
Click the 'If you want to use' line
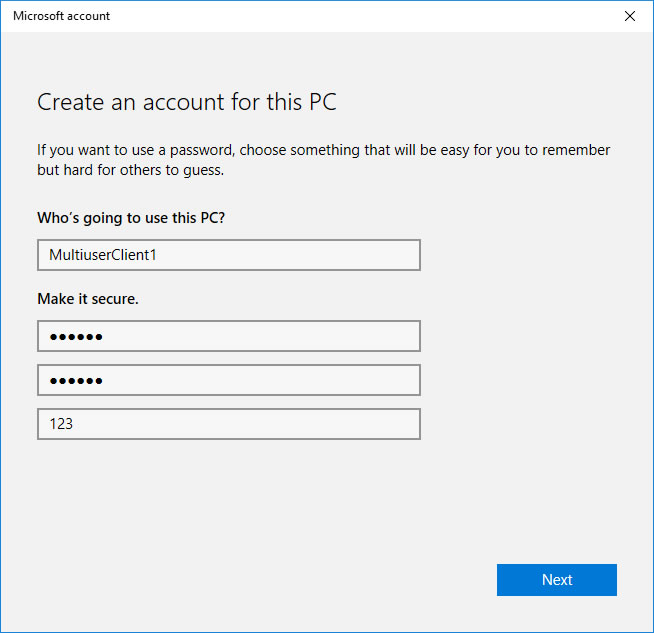click(323, 150)
